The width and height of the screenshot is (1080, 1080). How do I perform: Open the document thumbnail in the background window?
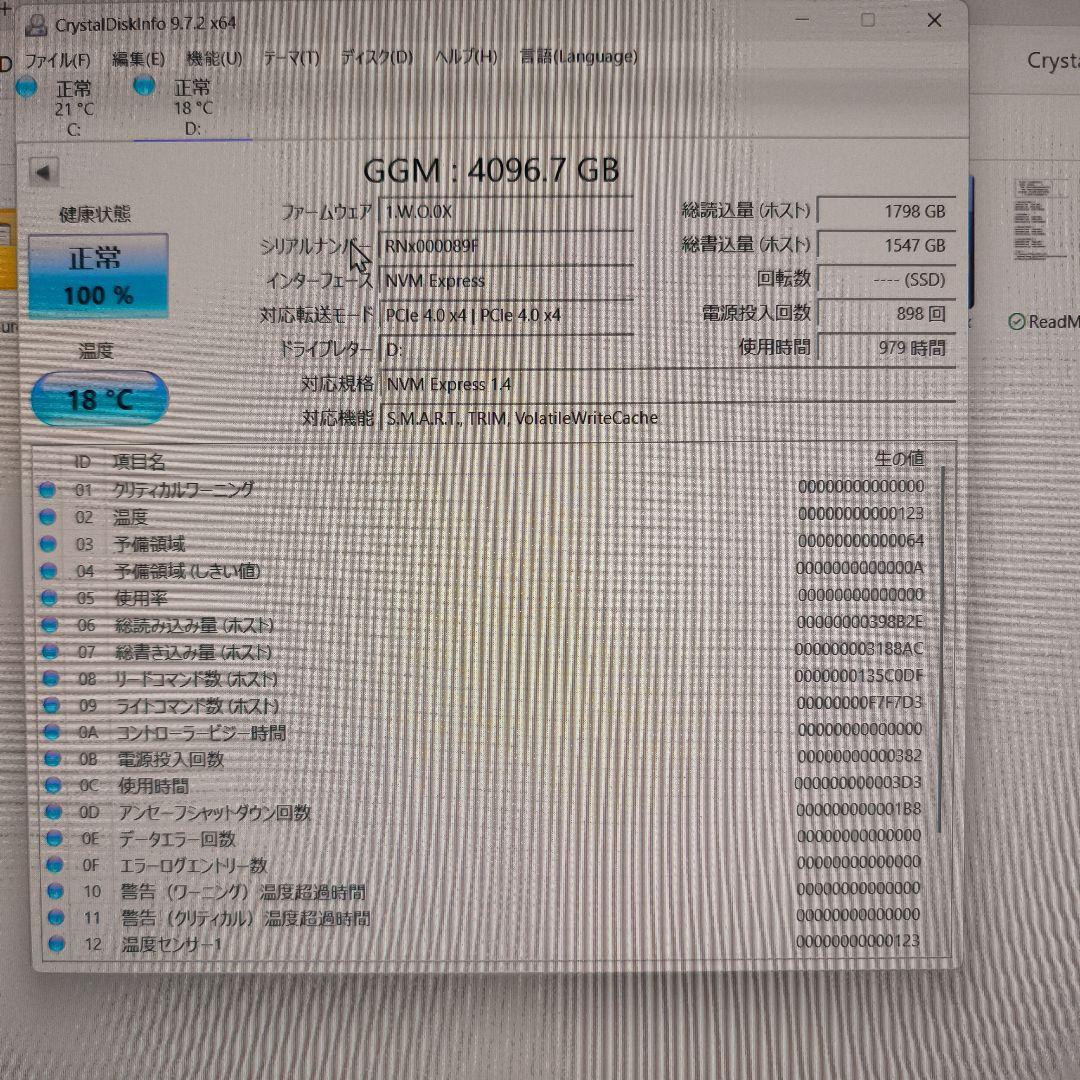point(1041,219)
